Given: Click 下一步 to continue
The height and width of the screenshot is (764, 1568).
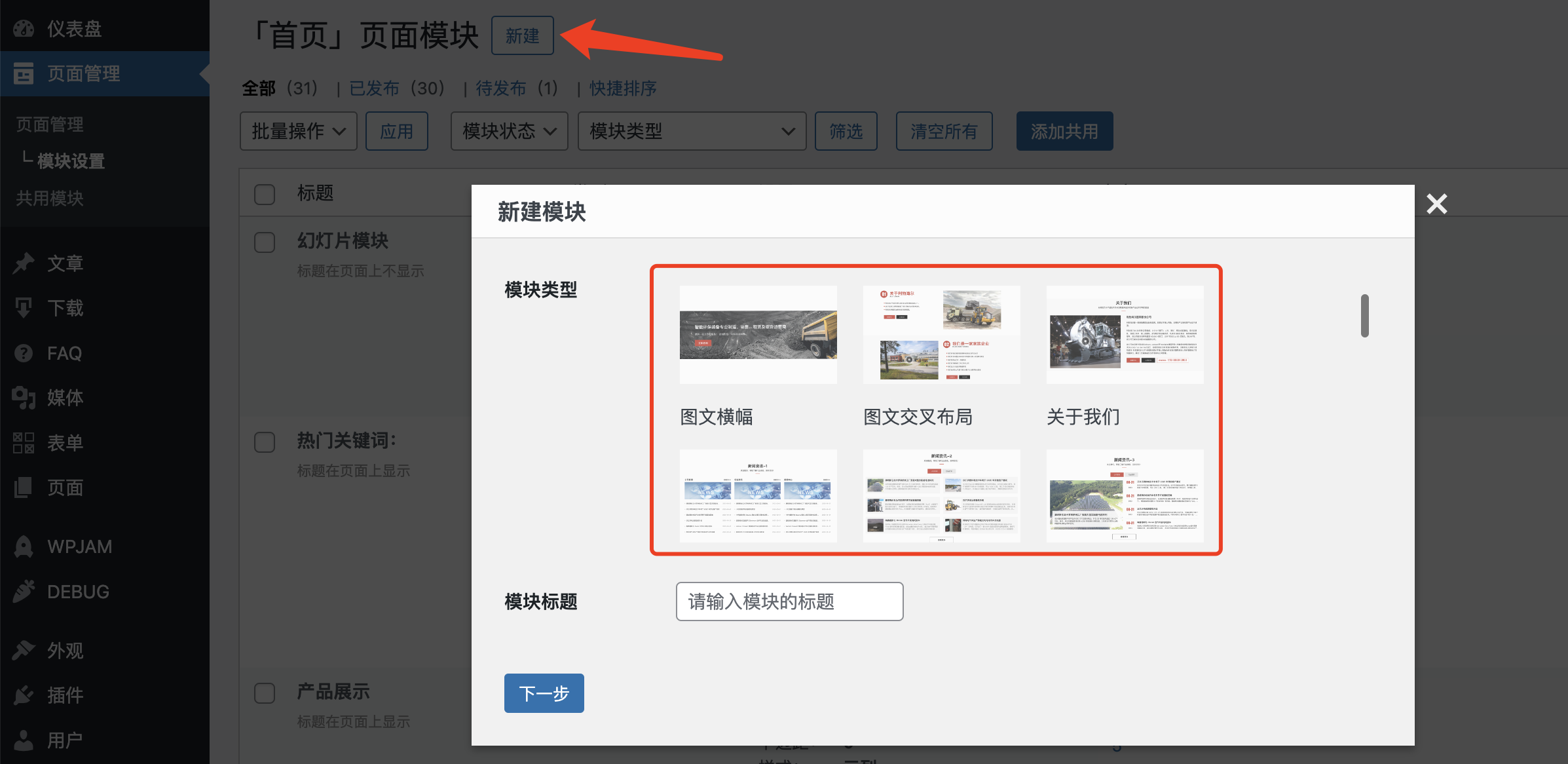Looking at the screenshot, I should 544,693.
